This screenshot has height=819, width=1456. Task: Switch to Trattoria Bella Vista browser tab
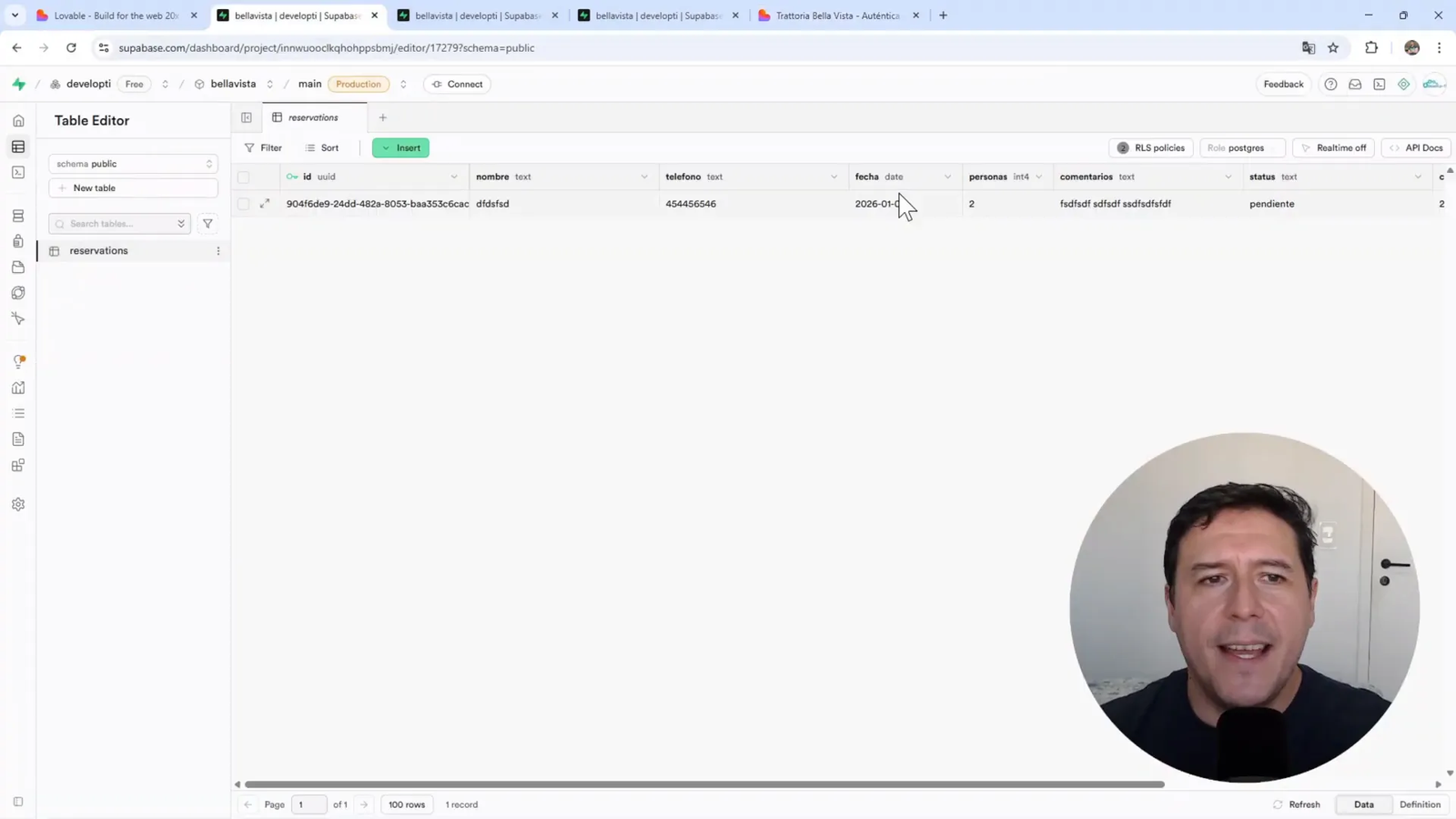(838, 15)
